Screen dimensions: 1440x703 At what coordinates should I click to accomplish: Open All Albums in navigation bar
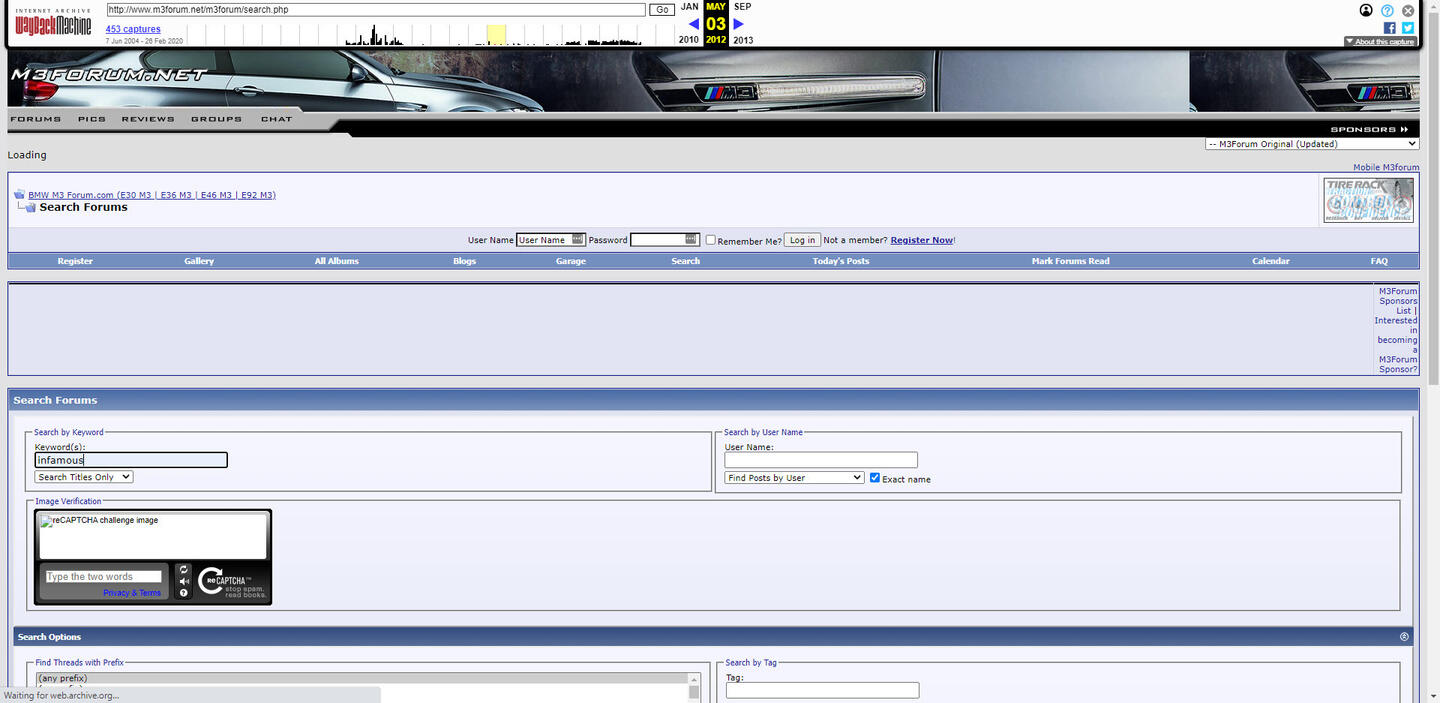337,261
